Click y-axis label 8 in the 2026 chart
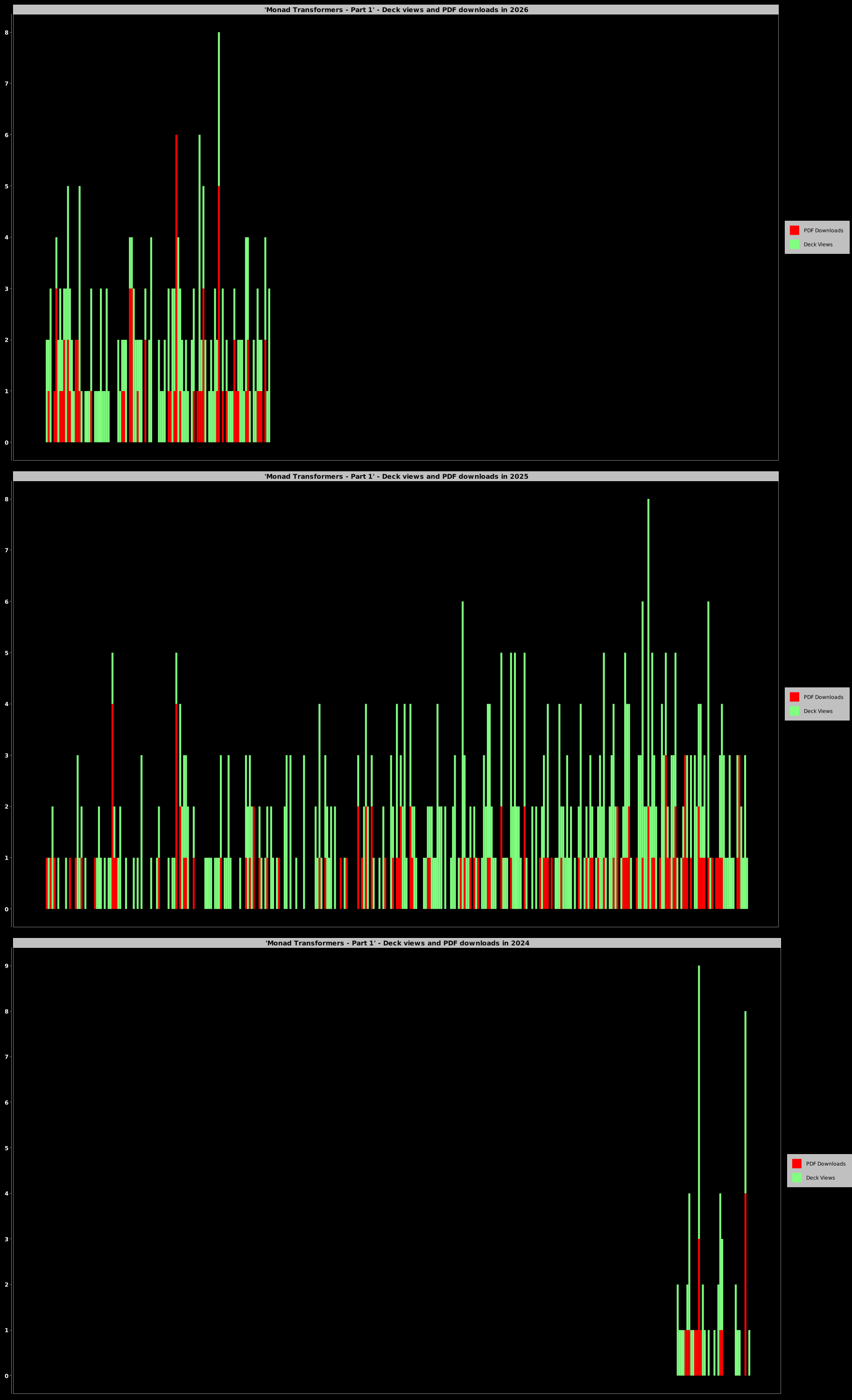Viewport: 852px width, 1400px height. 7,32
